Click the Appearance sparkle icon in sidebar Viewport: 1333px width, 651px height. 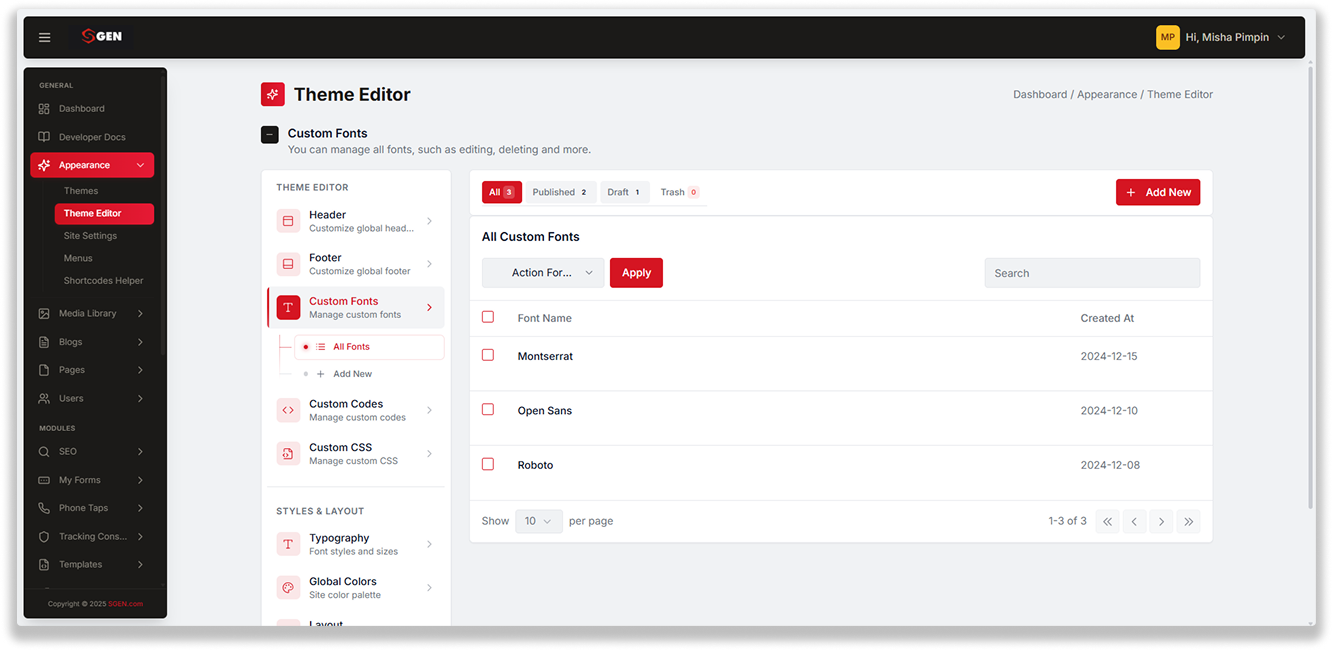pos(44,165)
